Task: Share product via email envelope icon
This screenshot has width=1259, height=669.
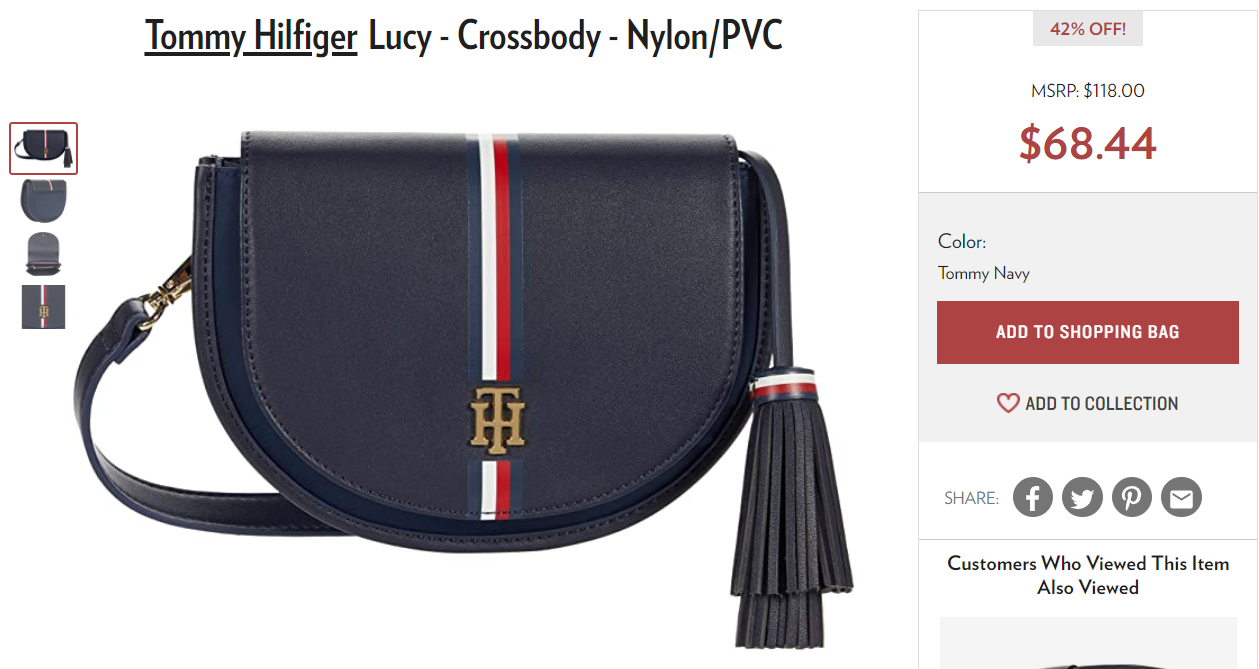Action: (1181, 497)
